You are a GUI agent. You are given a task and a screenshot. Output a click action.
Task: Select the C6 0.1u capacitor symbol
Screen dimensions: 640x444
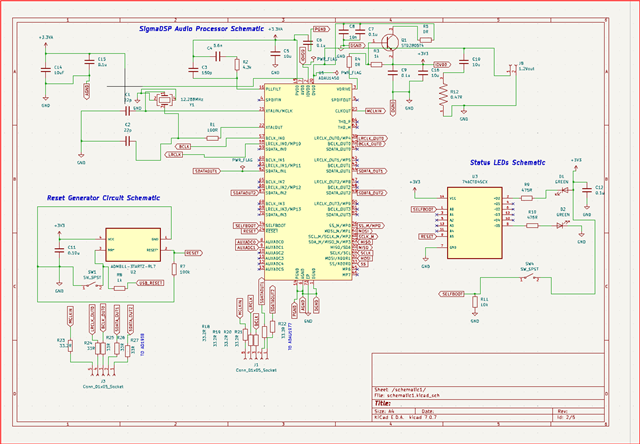(308, 42)
